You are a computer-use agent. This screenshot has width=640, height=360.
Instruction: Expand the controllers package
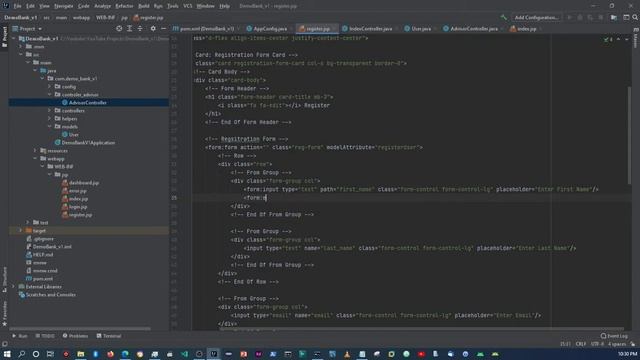point(50,111)
